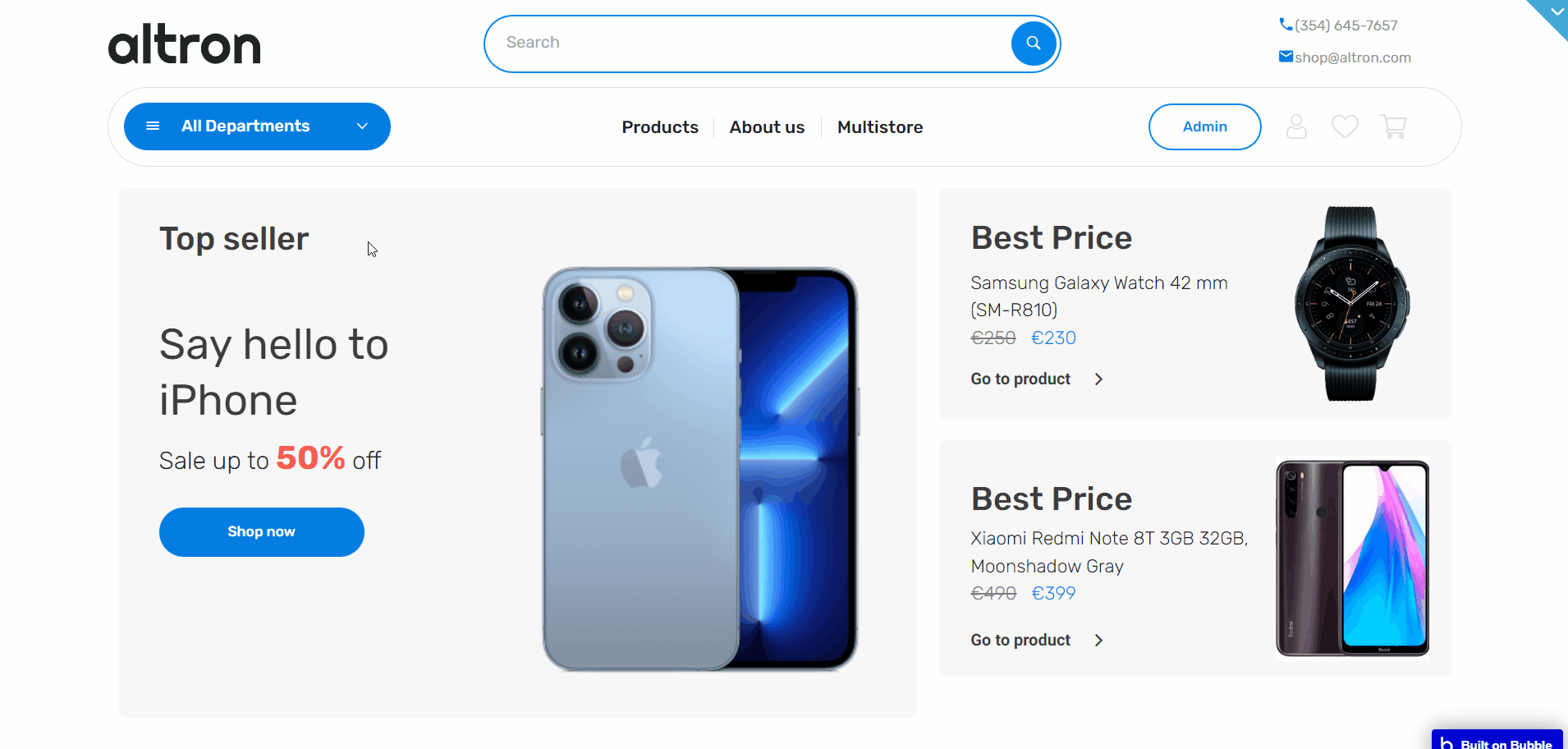This screenshot has height=749, width=1568.
Task: Open the About us menu item
Action: click(767, 127)
